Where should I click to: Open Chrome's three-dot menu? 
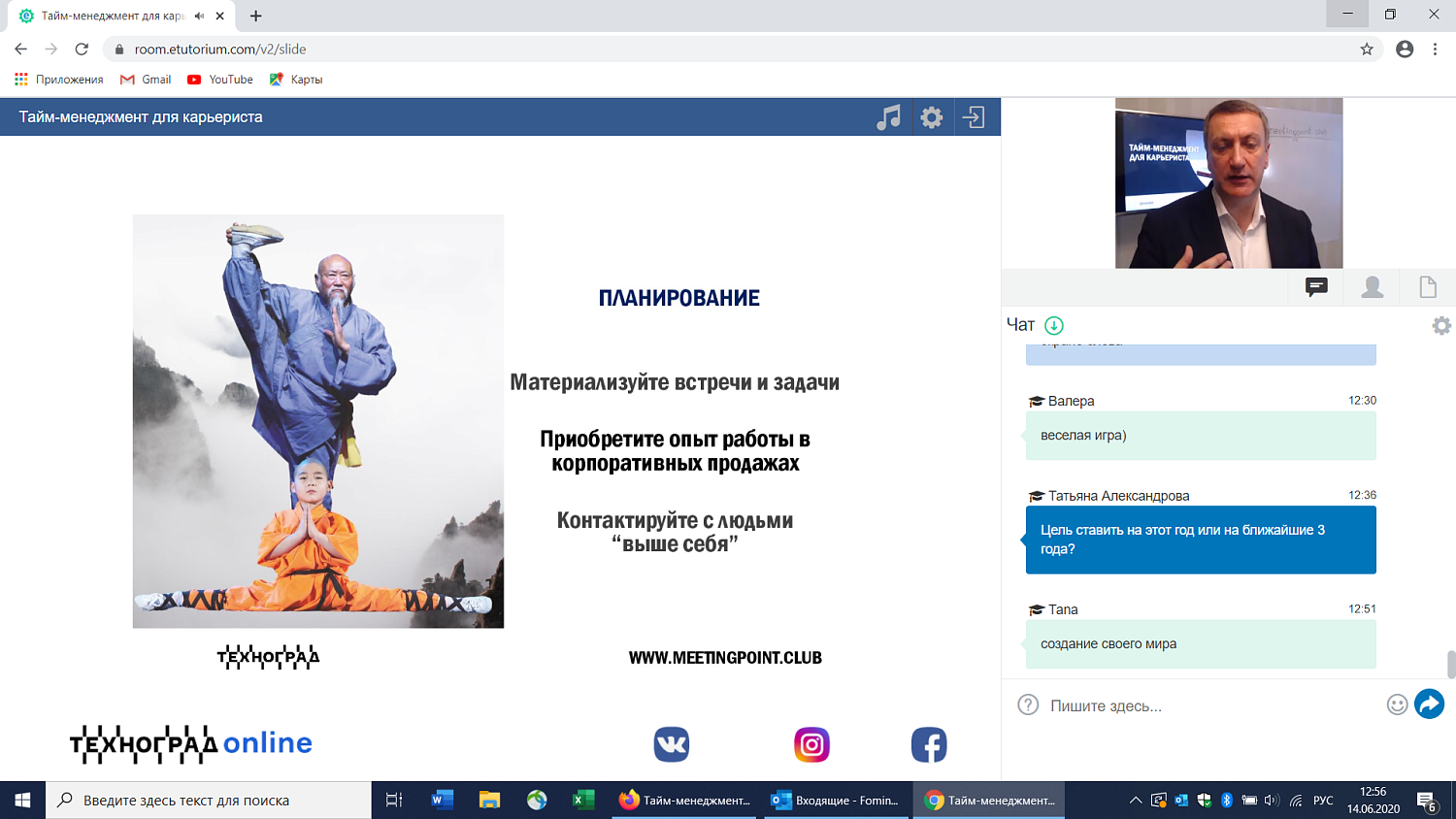(x=1435, y=48)
